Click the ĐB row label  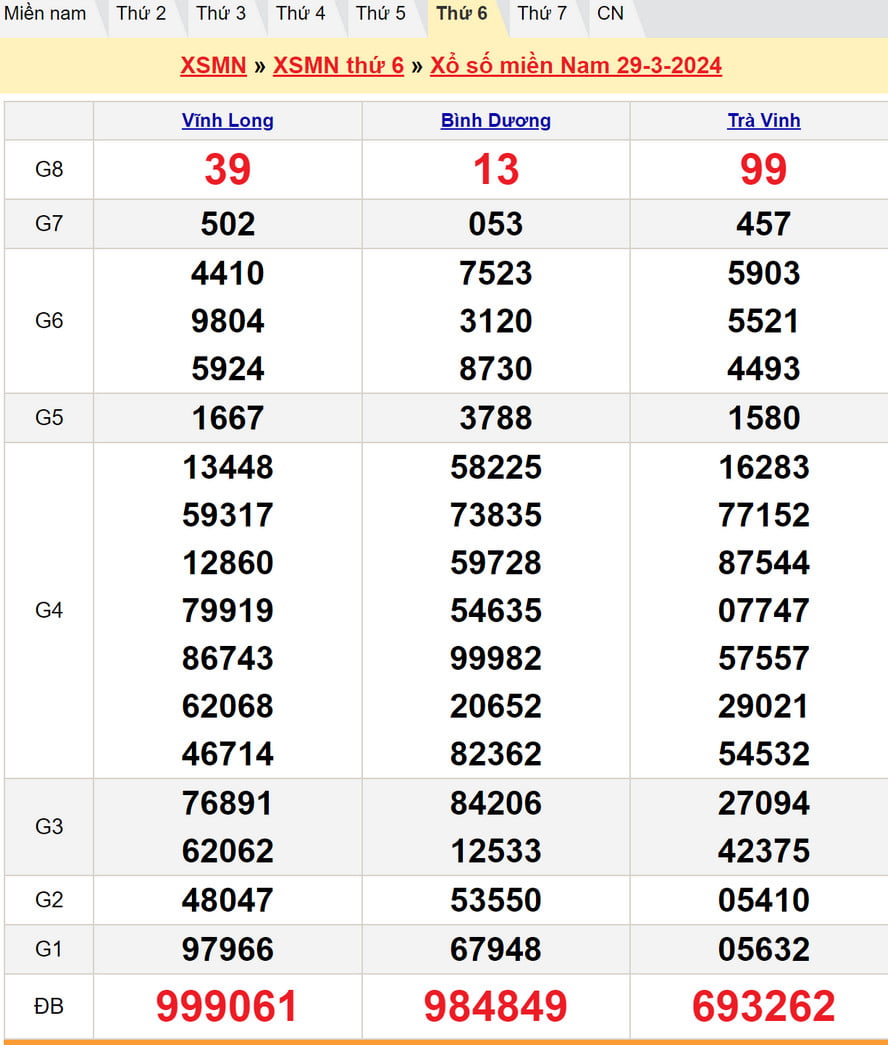[x=49, y=1006]
